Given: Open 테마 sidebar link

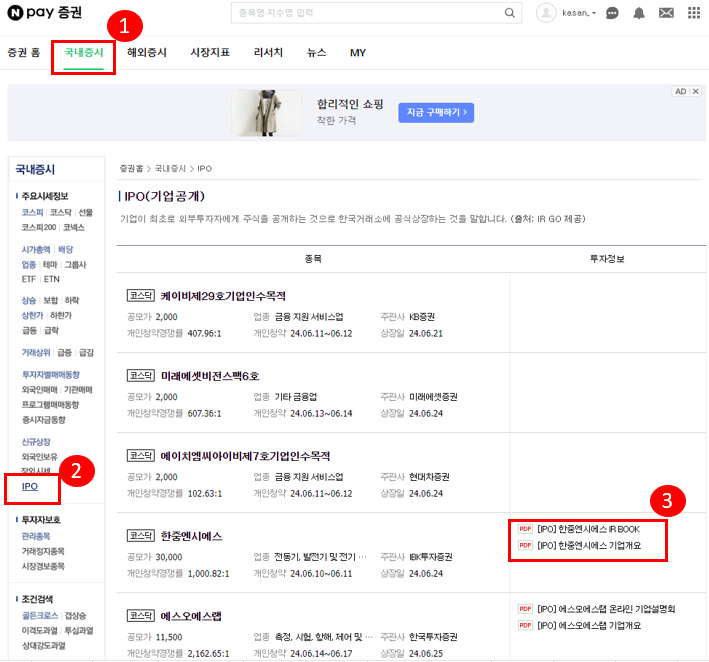Looking at the screenshot, I should tap(50, 265).
